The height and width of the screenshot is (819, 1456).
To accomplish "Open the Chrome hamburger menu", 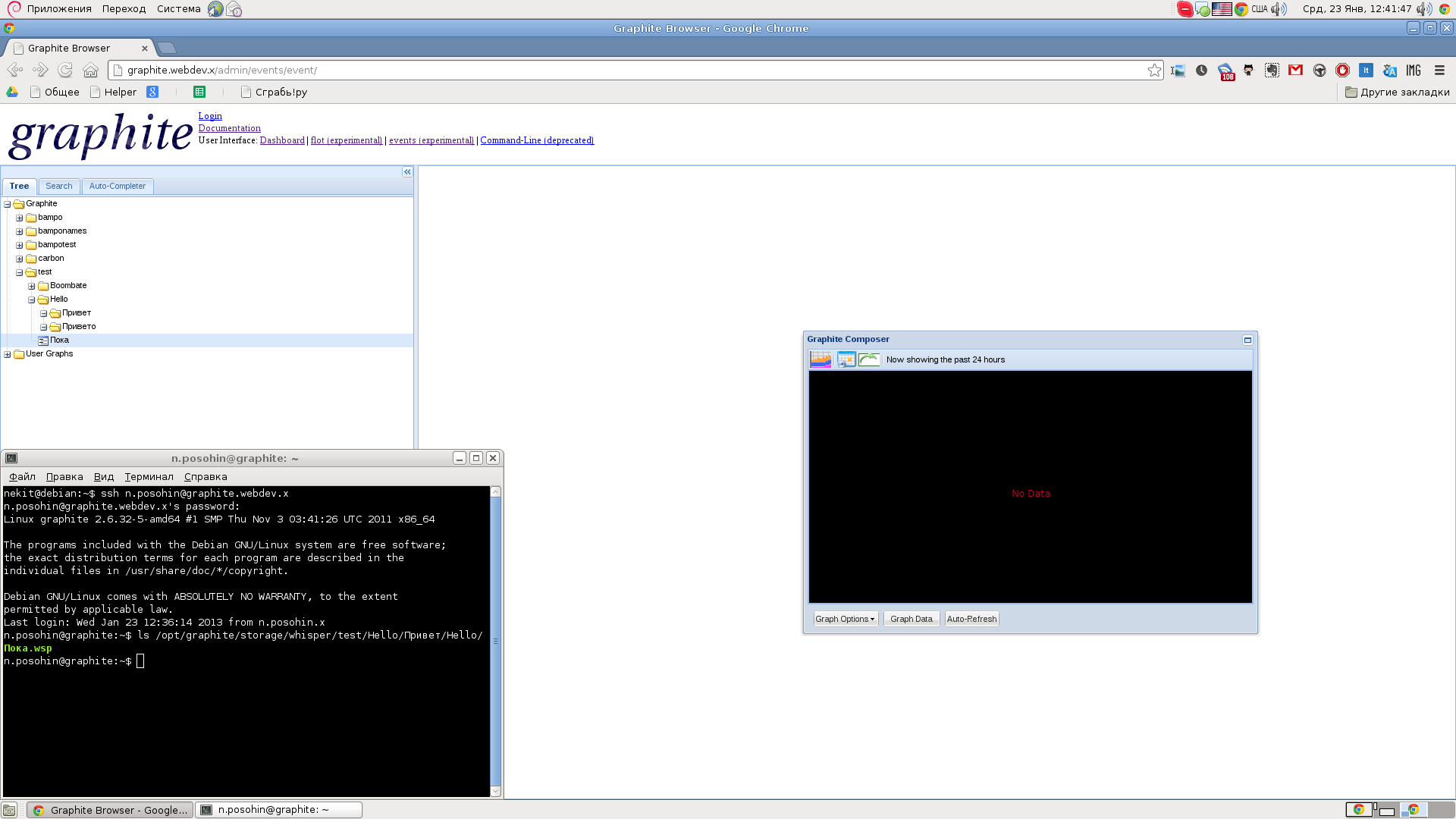I will [x=1439, y=70].
